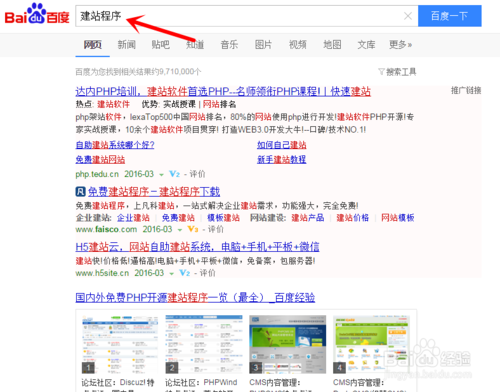Open 国内外免费PHP开源建站程序一览 result
500x392 pixels.
(195, 298)
